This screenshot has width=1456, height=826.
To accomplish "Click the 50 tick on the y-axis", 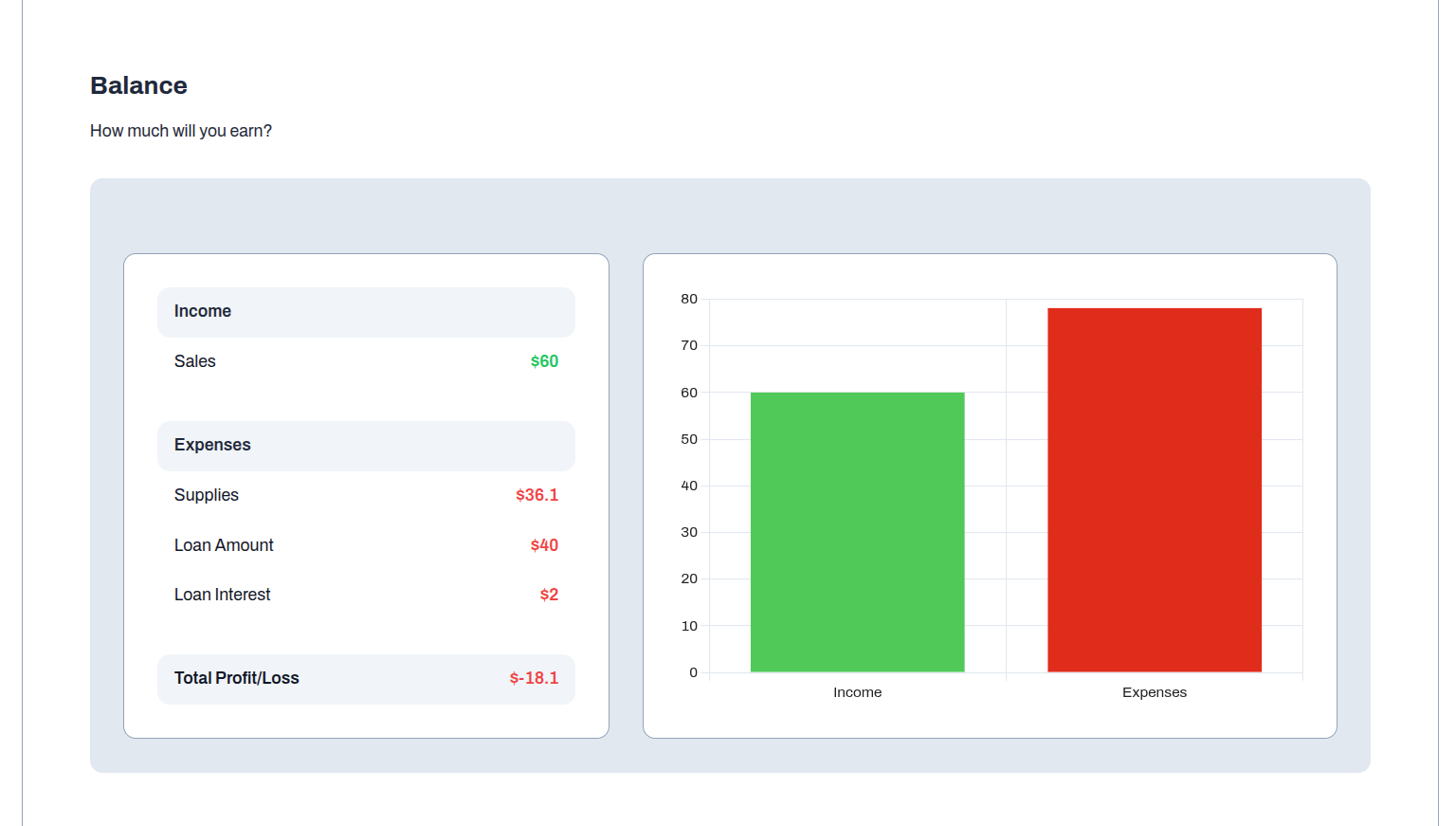I will (x=689, y=439).
